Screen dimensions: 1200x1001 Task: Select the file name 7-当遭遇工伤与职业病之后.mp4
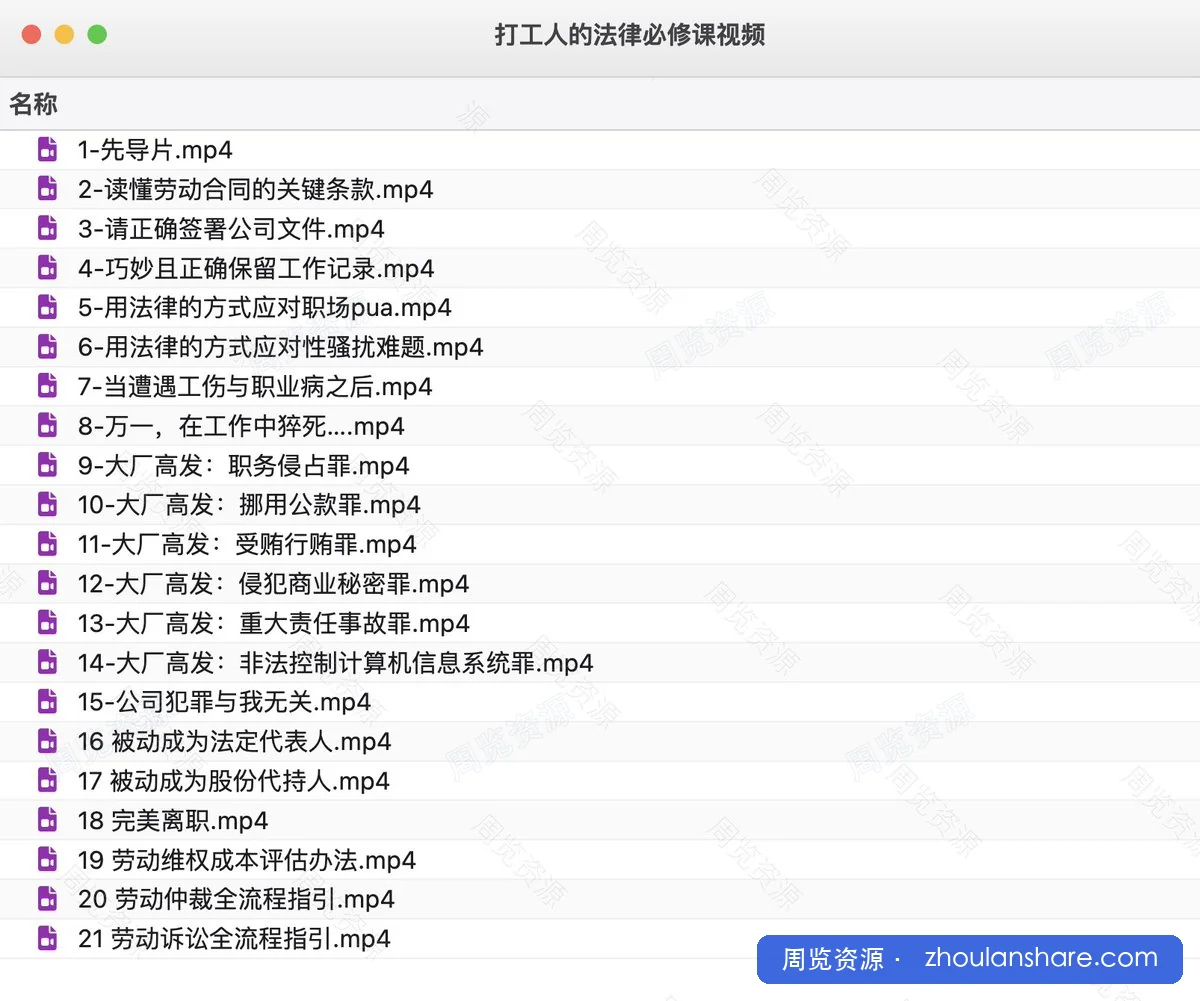[255, 387]
